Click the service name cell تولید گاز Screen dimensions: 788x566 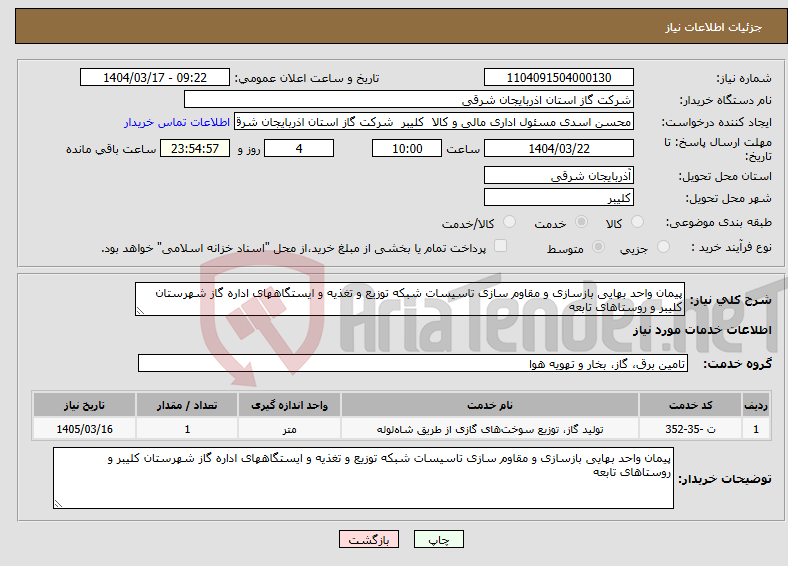click(x=490, y=429)
